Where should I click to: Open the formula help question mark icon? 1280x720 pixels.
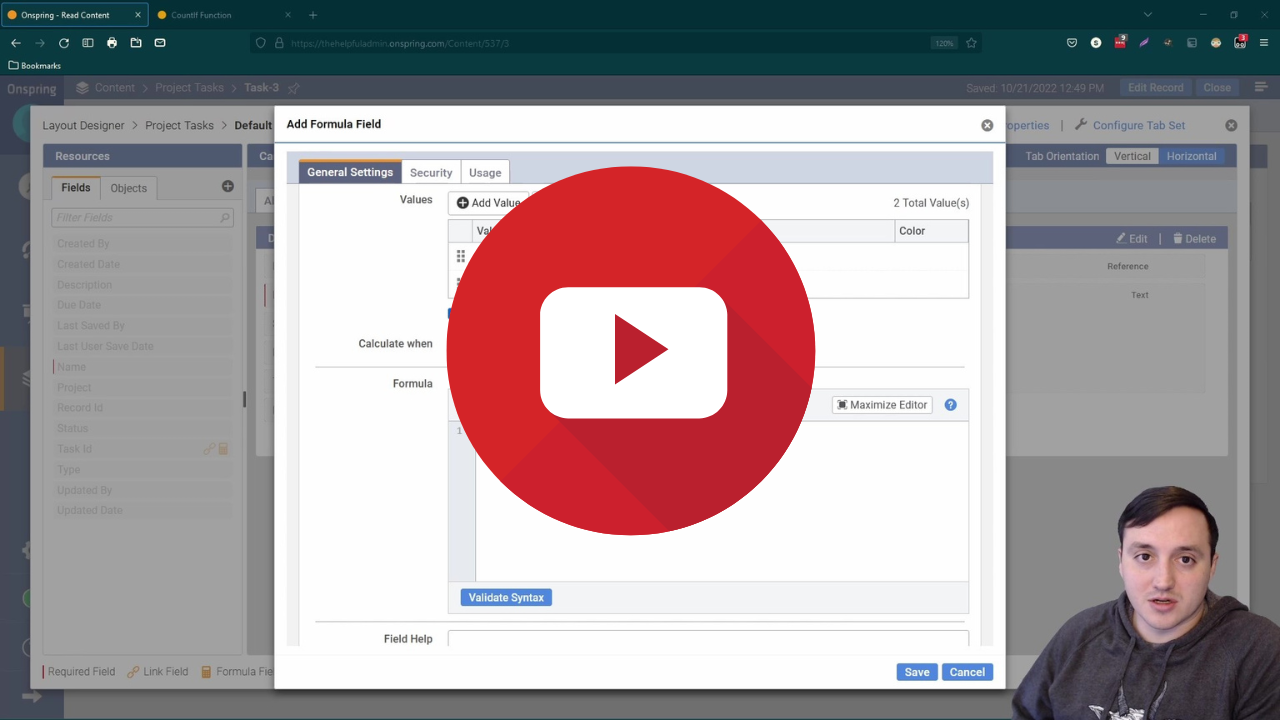(950, 404)
